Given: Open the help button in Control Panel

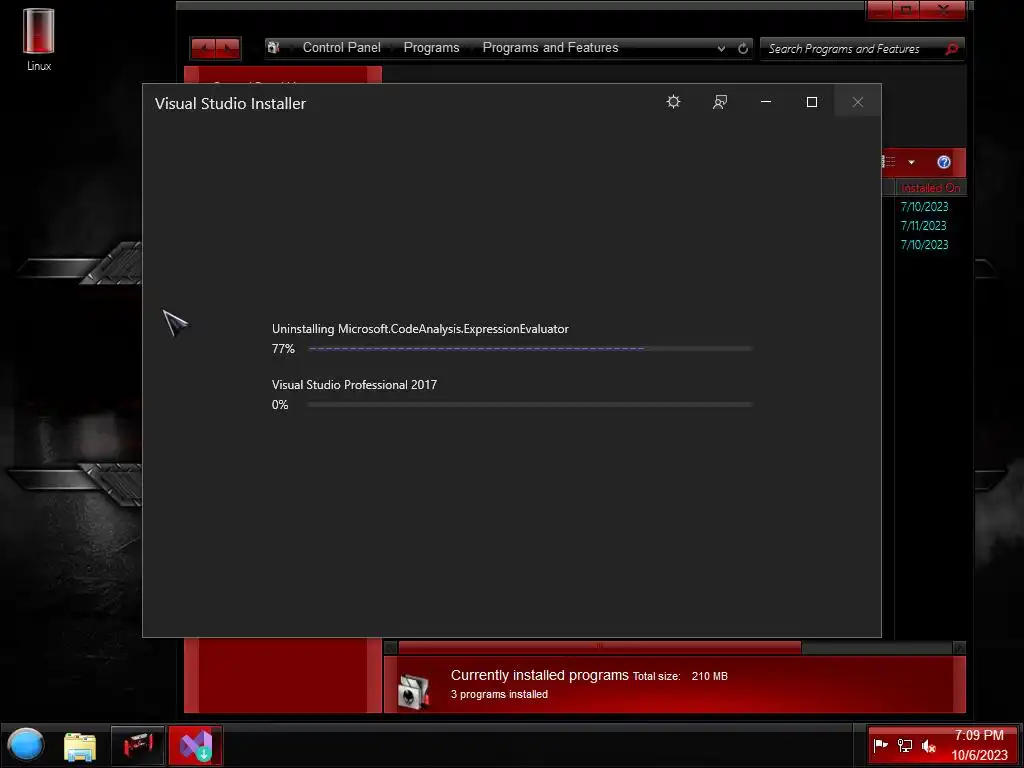Looking at the screenshot, I should (944, 162).
